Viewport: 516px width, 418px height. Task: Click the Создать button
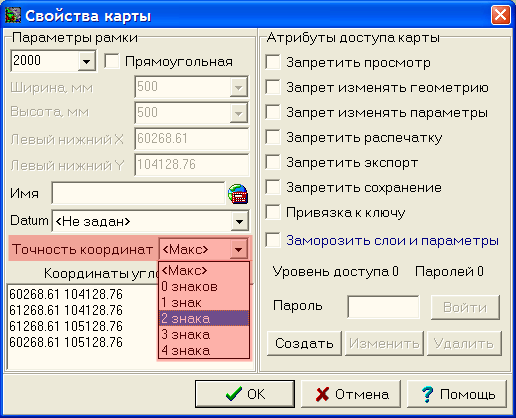click(304, 343)
